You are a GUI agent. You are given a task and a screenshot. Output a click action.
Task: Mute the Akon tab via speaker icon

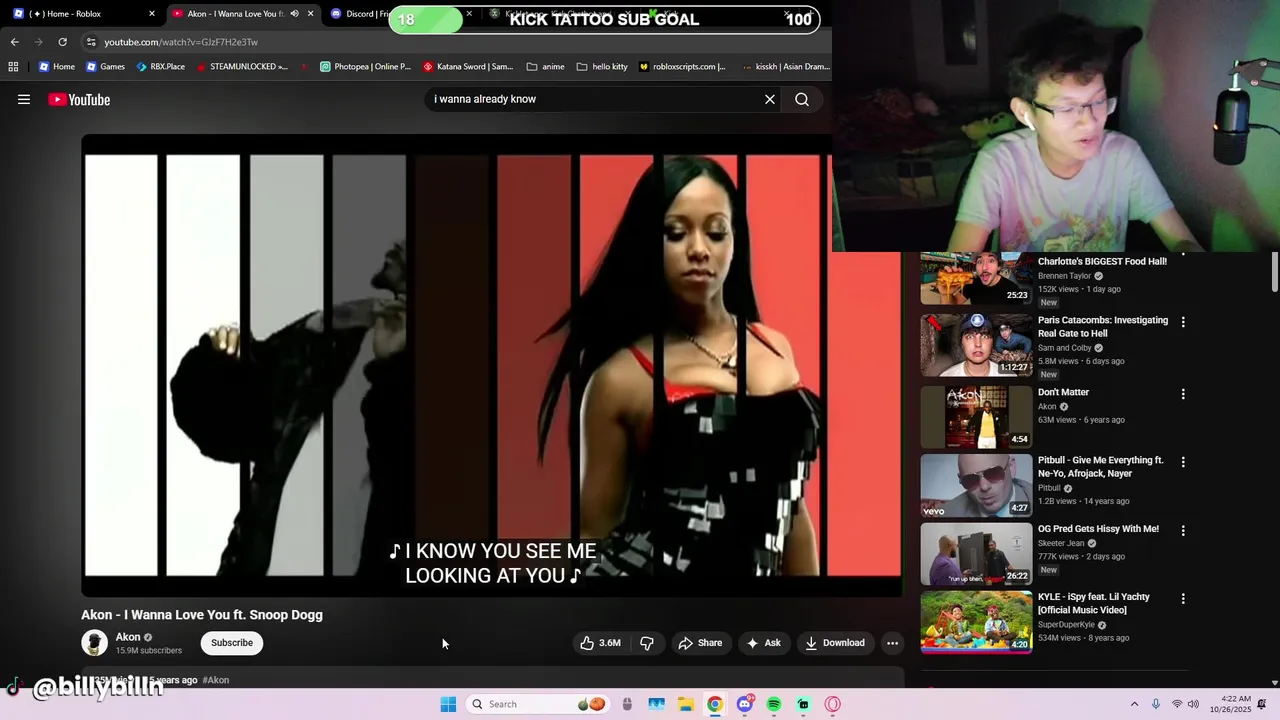coord(294,14)
